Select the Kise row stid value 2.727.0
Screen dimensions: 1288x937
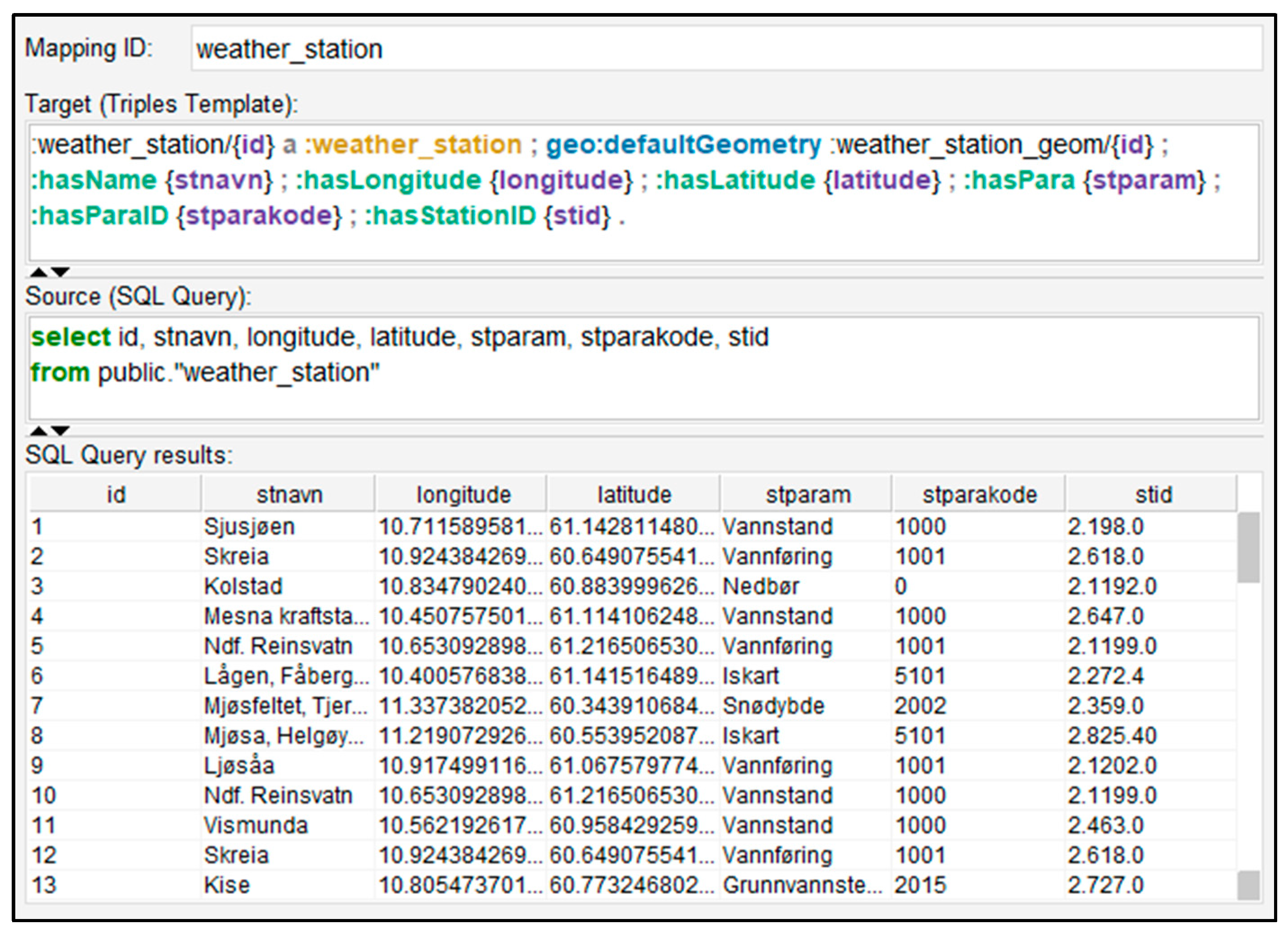click(x=1105, y=885)
